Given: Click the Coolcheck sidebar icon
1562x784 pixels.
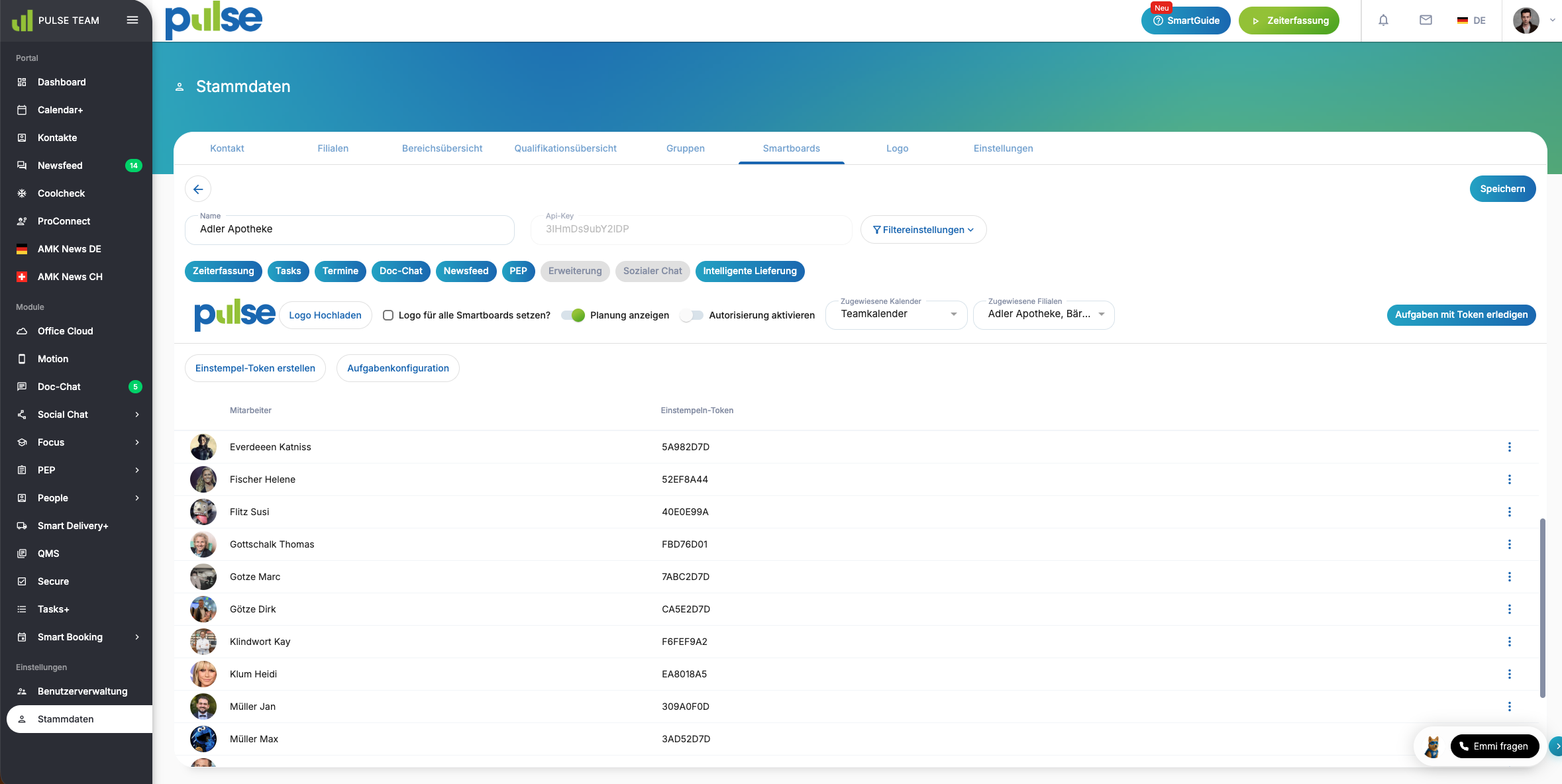Looking at the screenshot, I should point(22,193).
